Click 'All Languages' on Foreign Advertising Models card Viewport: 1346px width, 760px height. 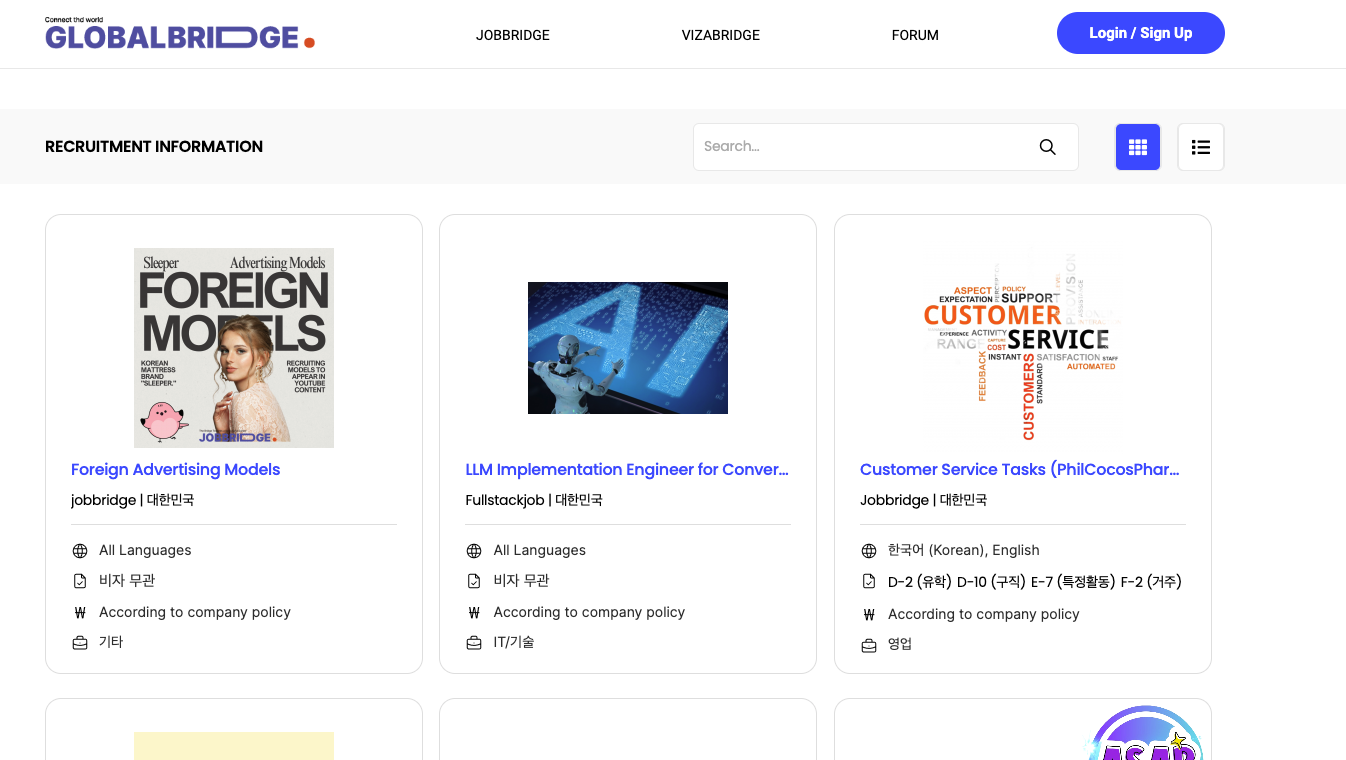click(145, 551)
